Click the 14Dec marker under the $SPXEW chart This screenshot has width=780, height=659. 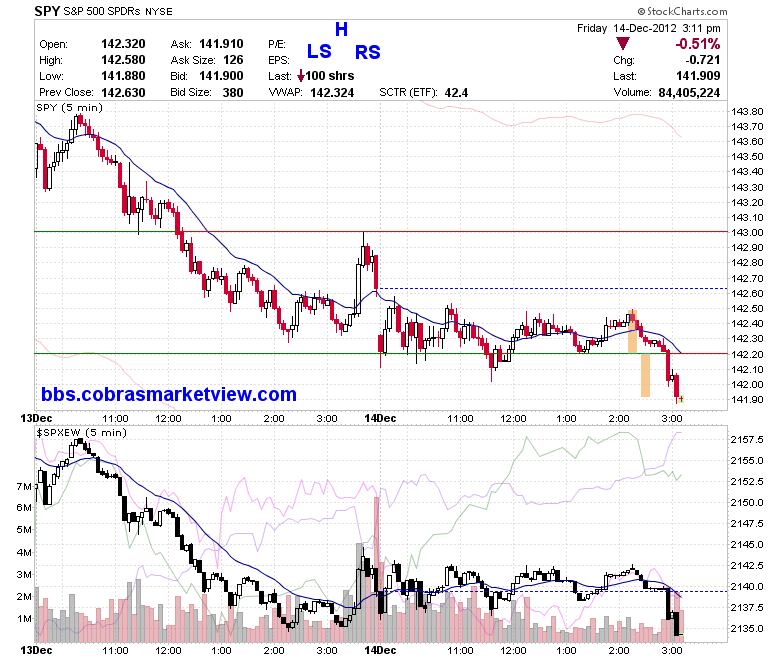click(x=380, y=651)
